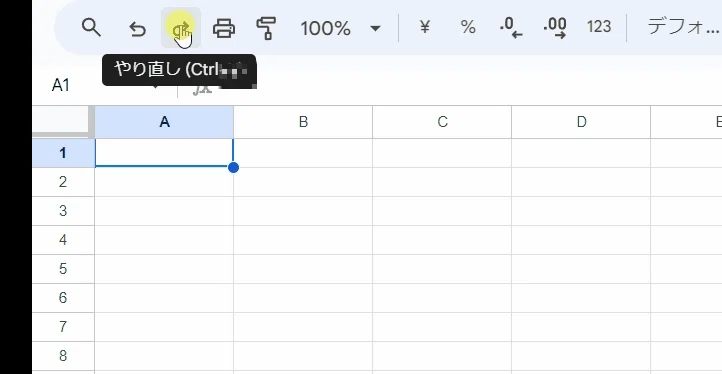722x374 pixels.
Task: Print the spreadsheet via printer icon
Action: tap(224, 28)
